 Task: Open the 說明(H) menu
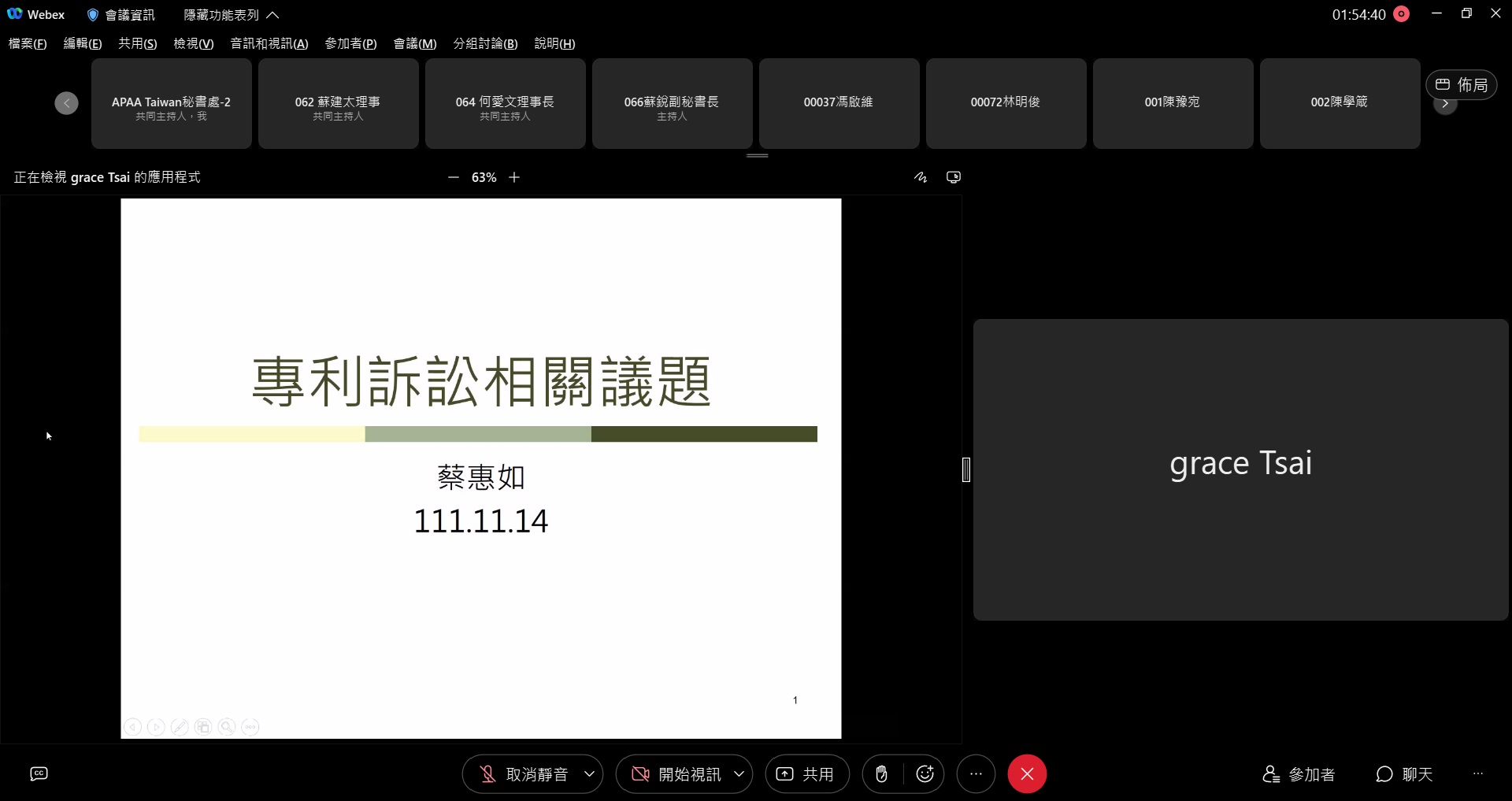(x=554, y=43)
